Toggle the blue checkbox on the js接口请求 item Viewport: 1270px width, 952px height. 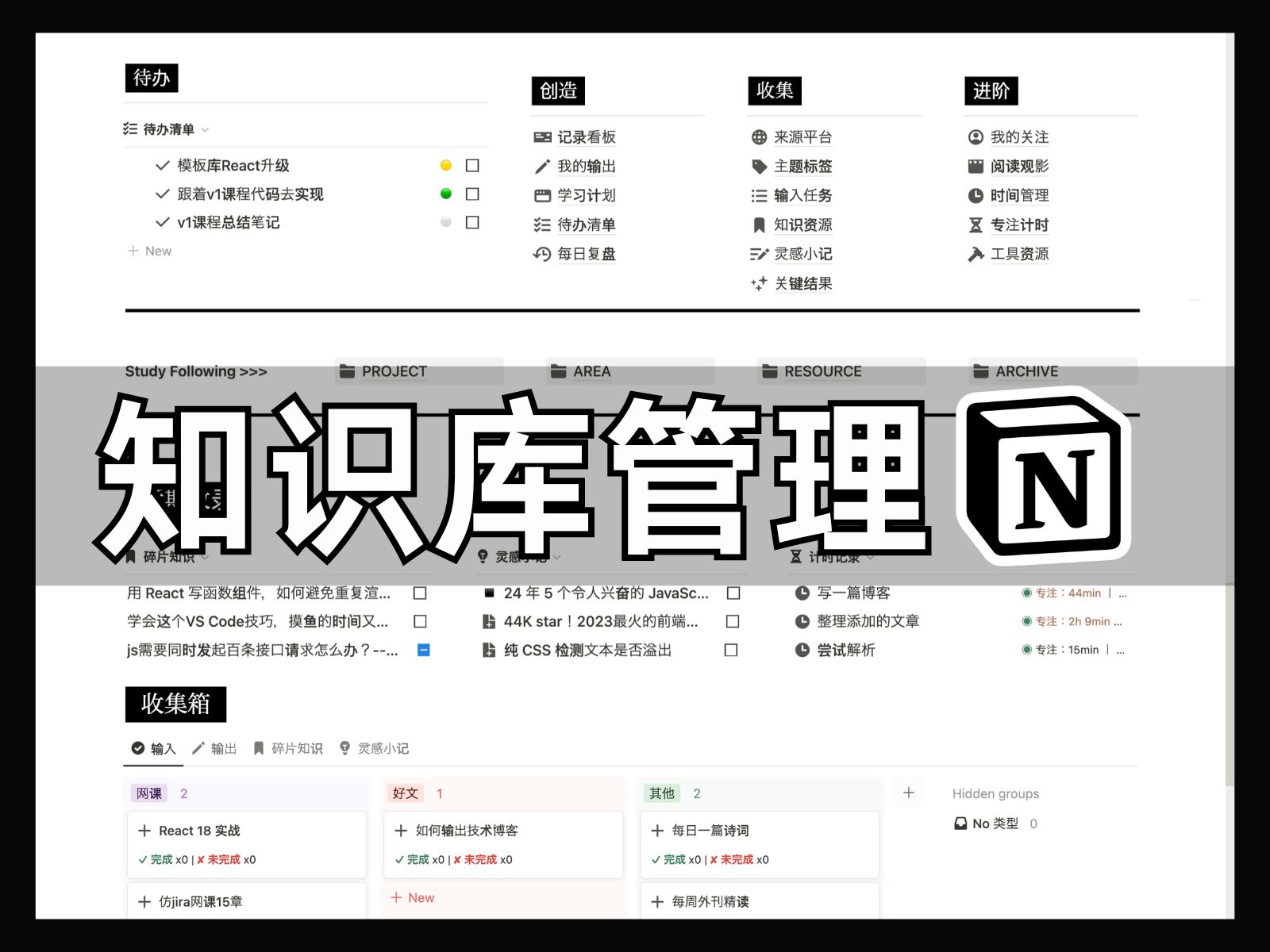click(423, 651)
